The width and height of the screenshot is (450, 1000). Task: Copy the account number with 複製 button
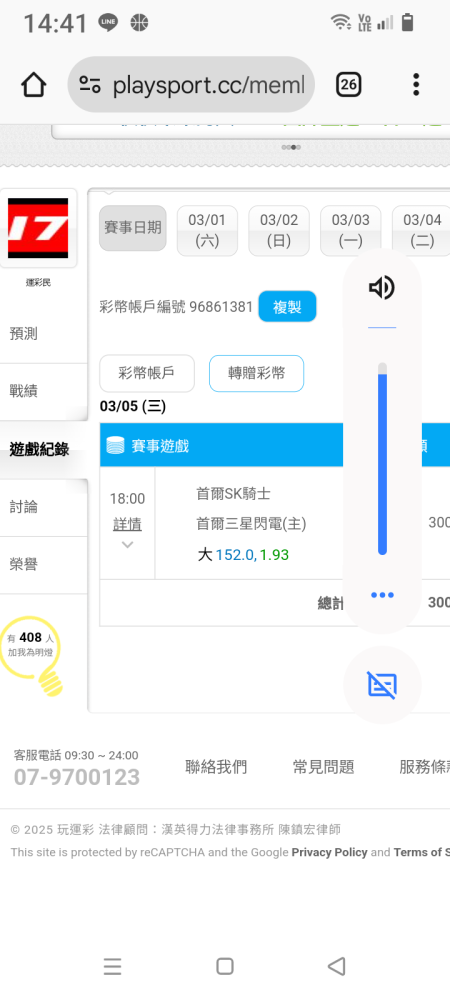pyautogui.click(x=287, y=307)
